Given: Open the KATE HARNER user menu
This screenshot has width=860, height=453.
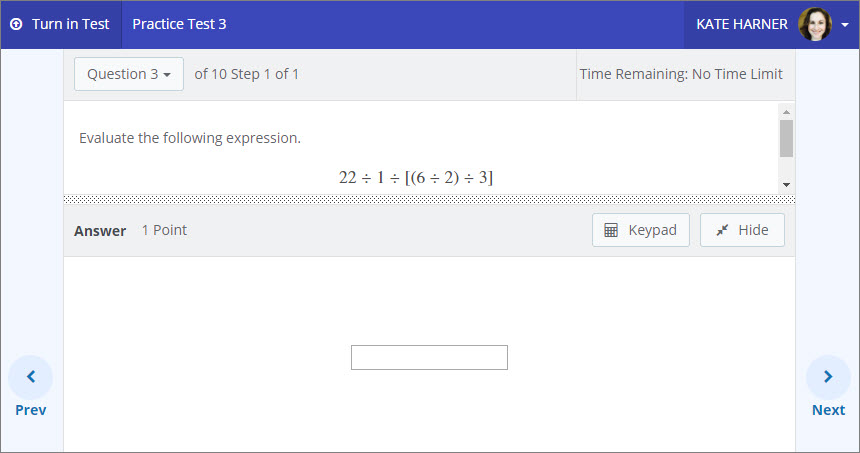Looking at the screenshot, I should (741, 24).
